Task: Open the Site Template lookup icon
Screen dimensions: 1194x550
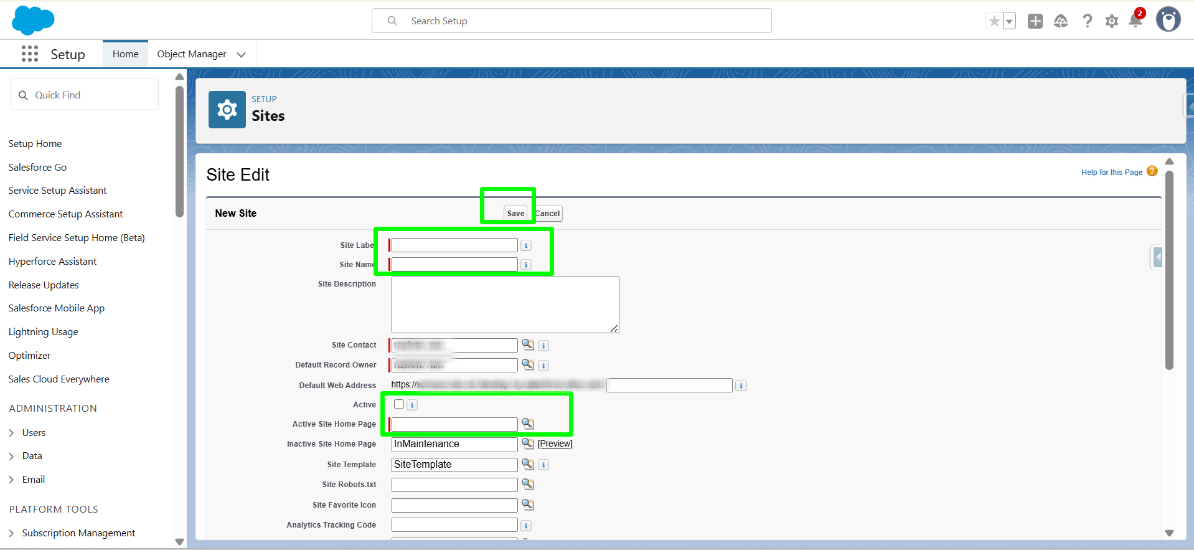Action: [x=527, y=464]
